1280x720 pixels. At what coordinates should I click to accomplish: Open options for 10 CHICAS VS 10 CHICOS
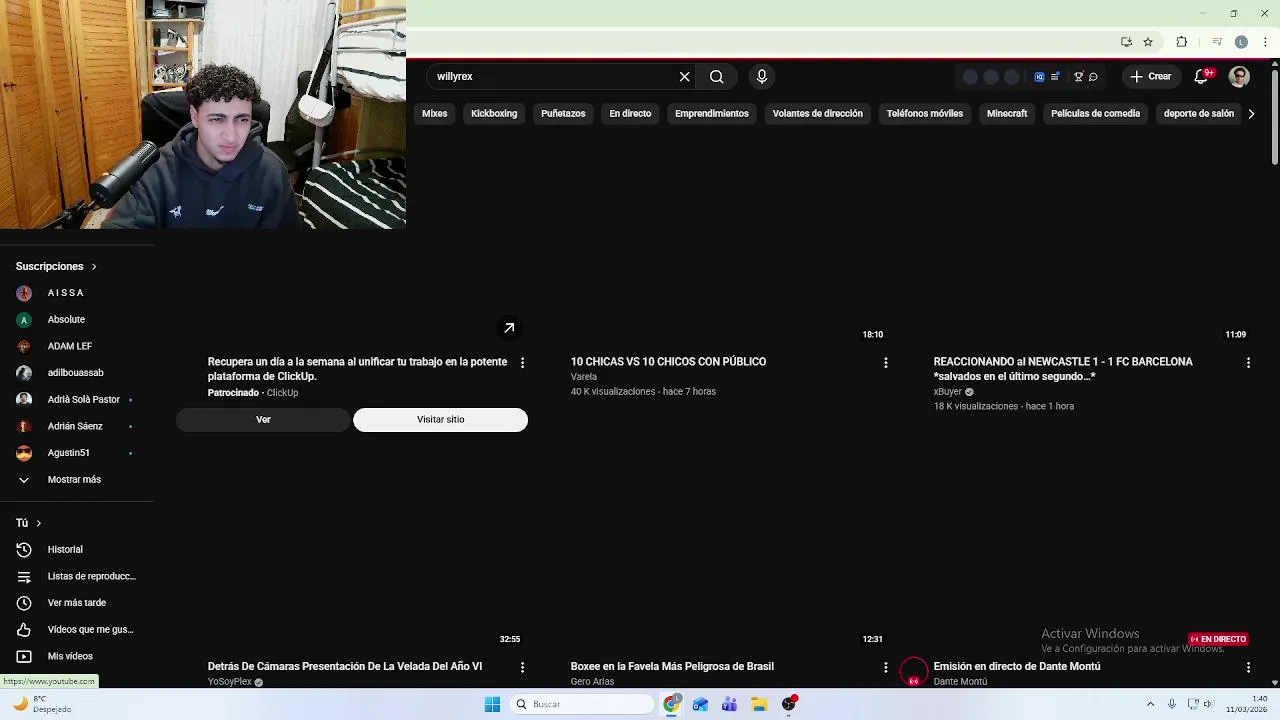(x=885, y=363)
